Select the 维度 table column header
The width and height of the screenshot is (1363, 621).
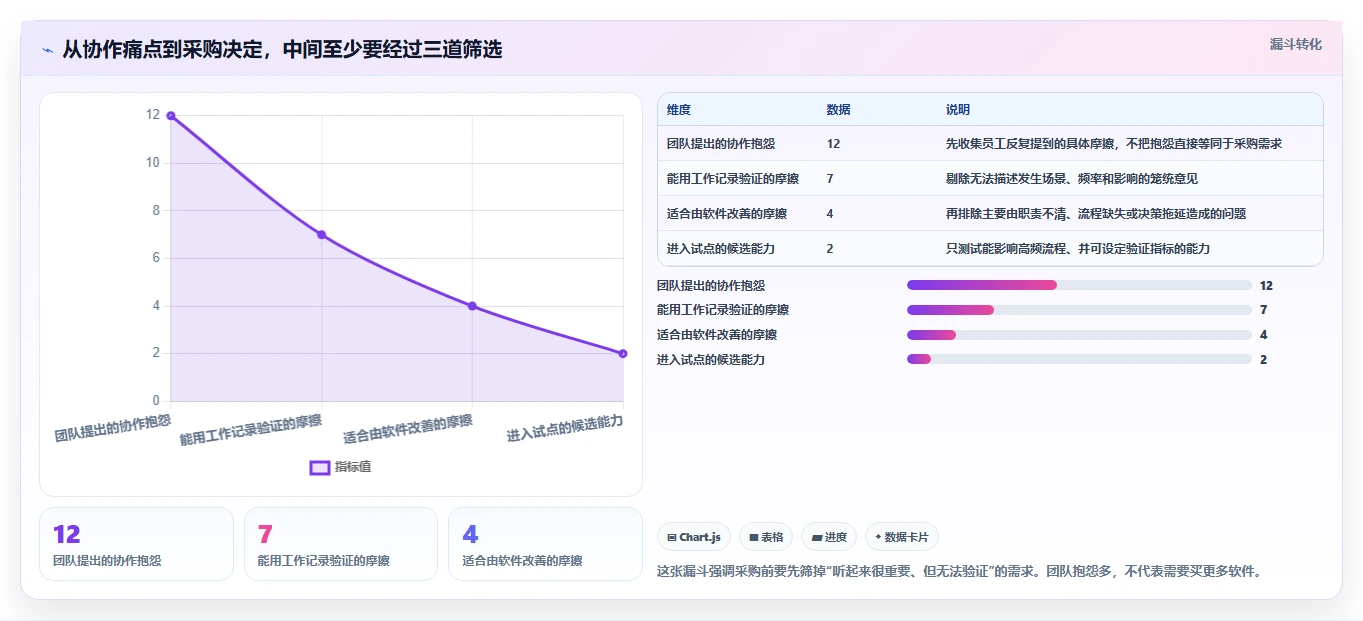click(x=679, y=110)
